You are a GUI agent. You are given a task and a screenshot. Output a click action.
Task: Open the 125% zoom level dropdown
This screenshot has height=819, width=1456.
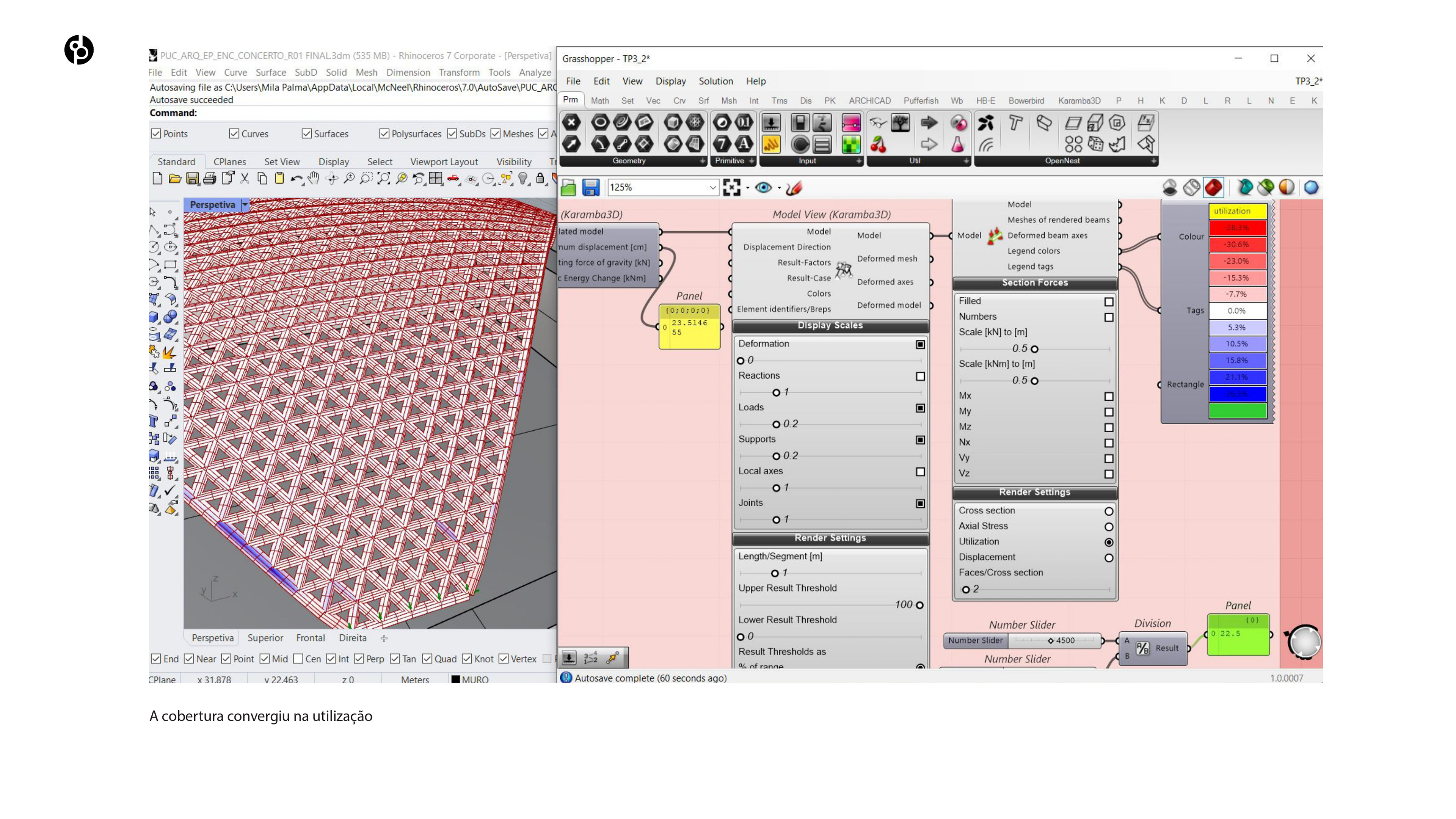[712, 187]
